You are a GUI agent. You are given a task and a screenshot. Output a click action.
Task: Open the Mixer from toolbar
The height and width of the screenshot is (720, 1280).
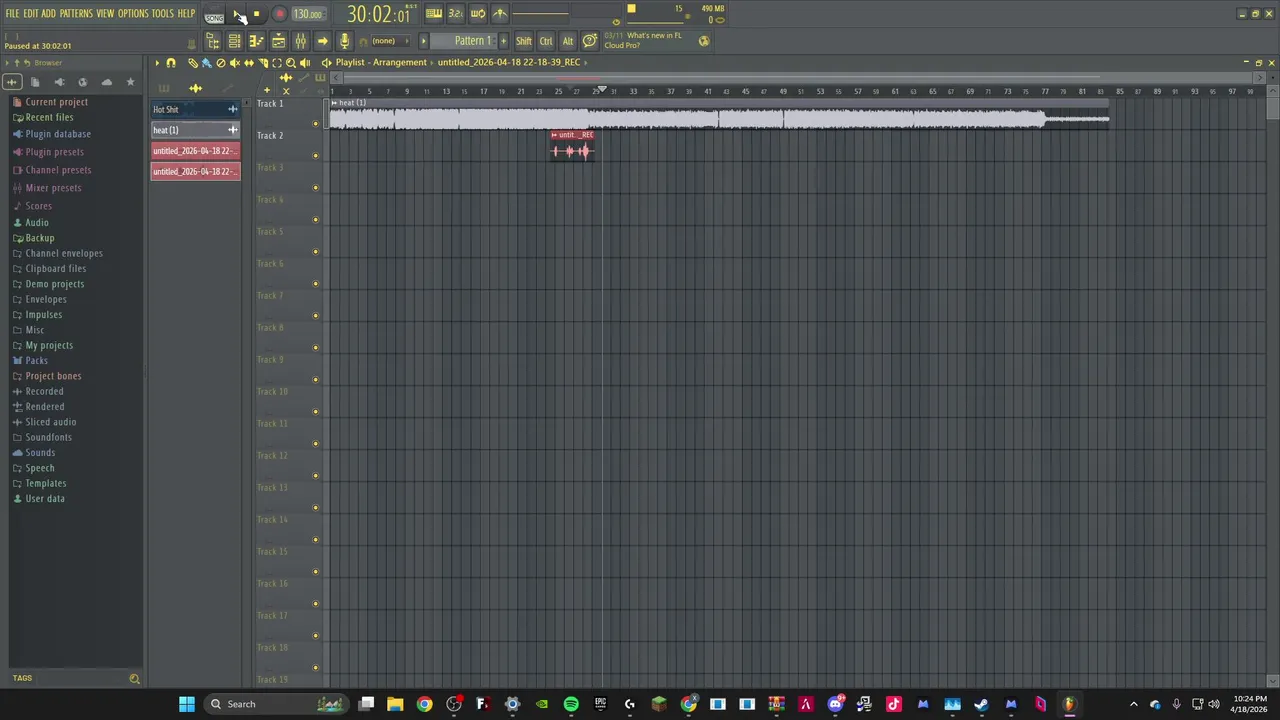pos(300,41)
